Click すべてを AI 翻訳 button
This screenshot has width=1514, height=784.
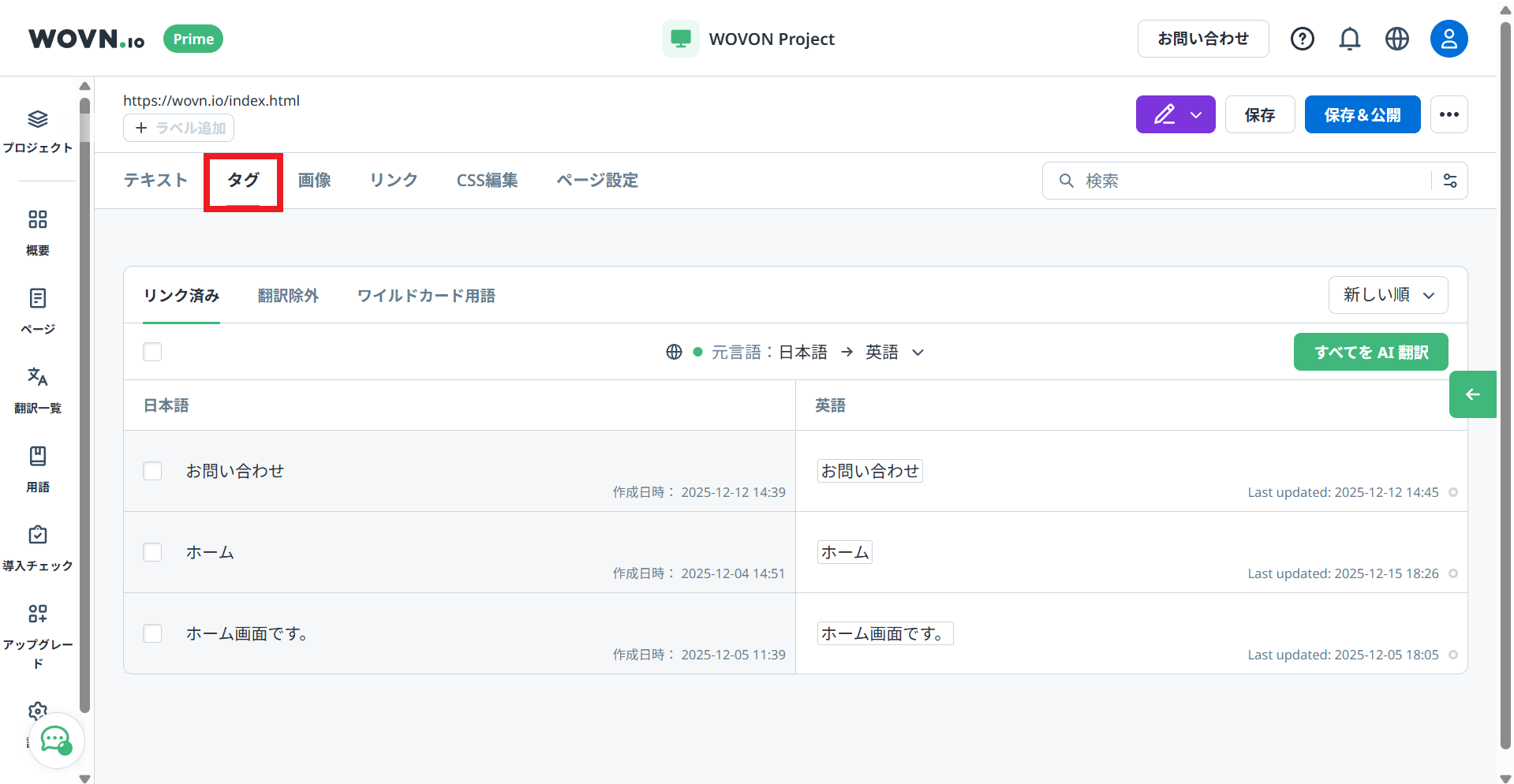pos(1371,352)
